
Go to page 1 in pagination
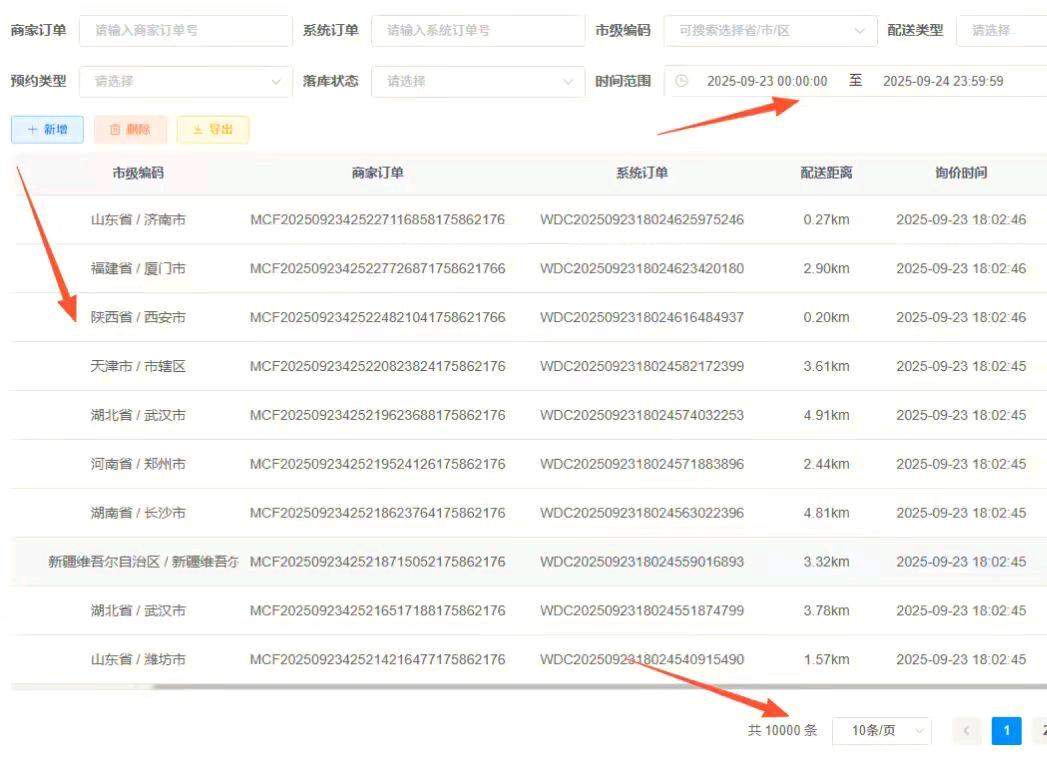point(1006,731)
